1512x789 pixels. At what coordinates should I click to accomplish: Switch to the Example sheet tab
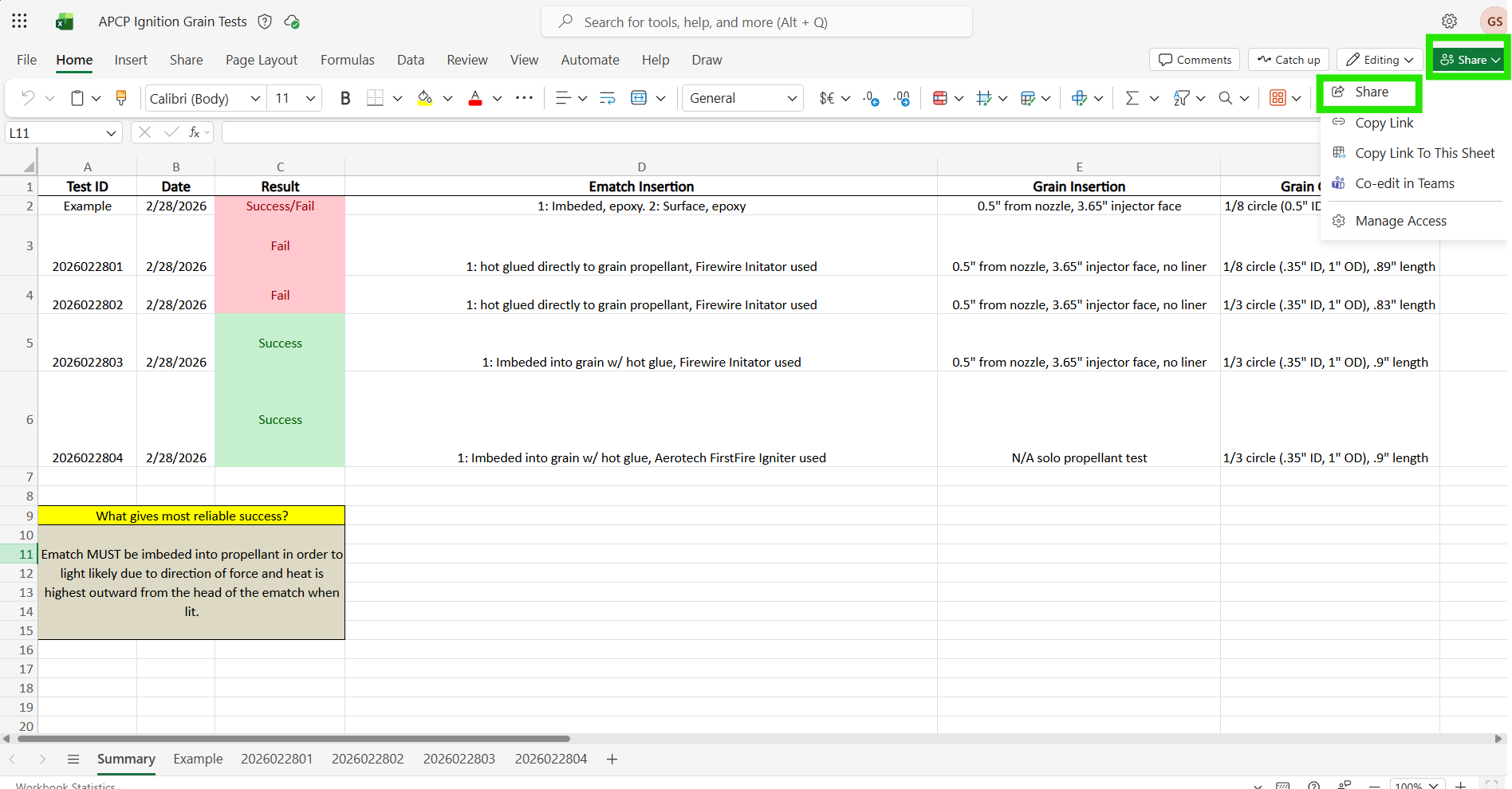click(x=198, y=759)
